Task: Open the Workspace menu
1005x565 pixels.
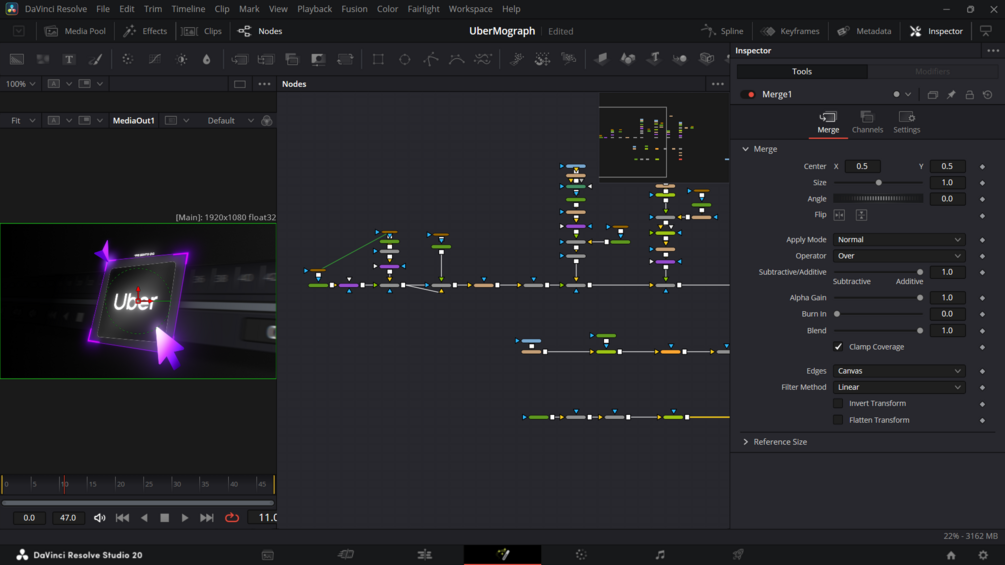Action: [x=470, y=9]
